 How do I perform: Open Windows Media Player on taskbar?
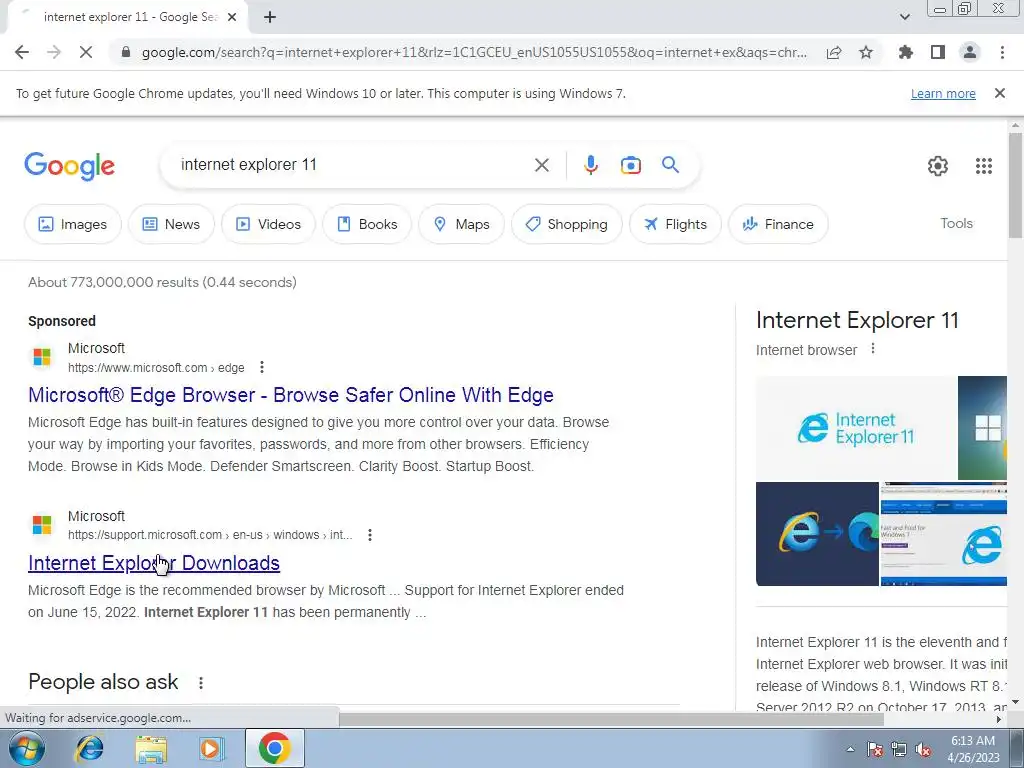[x=211, y=748]
